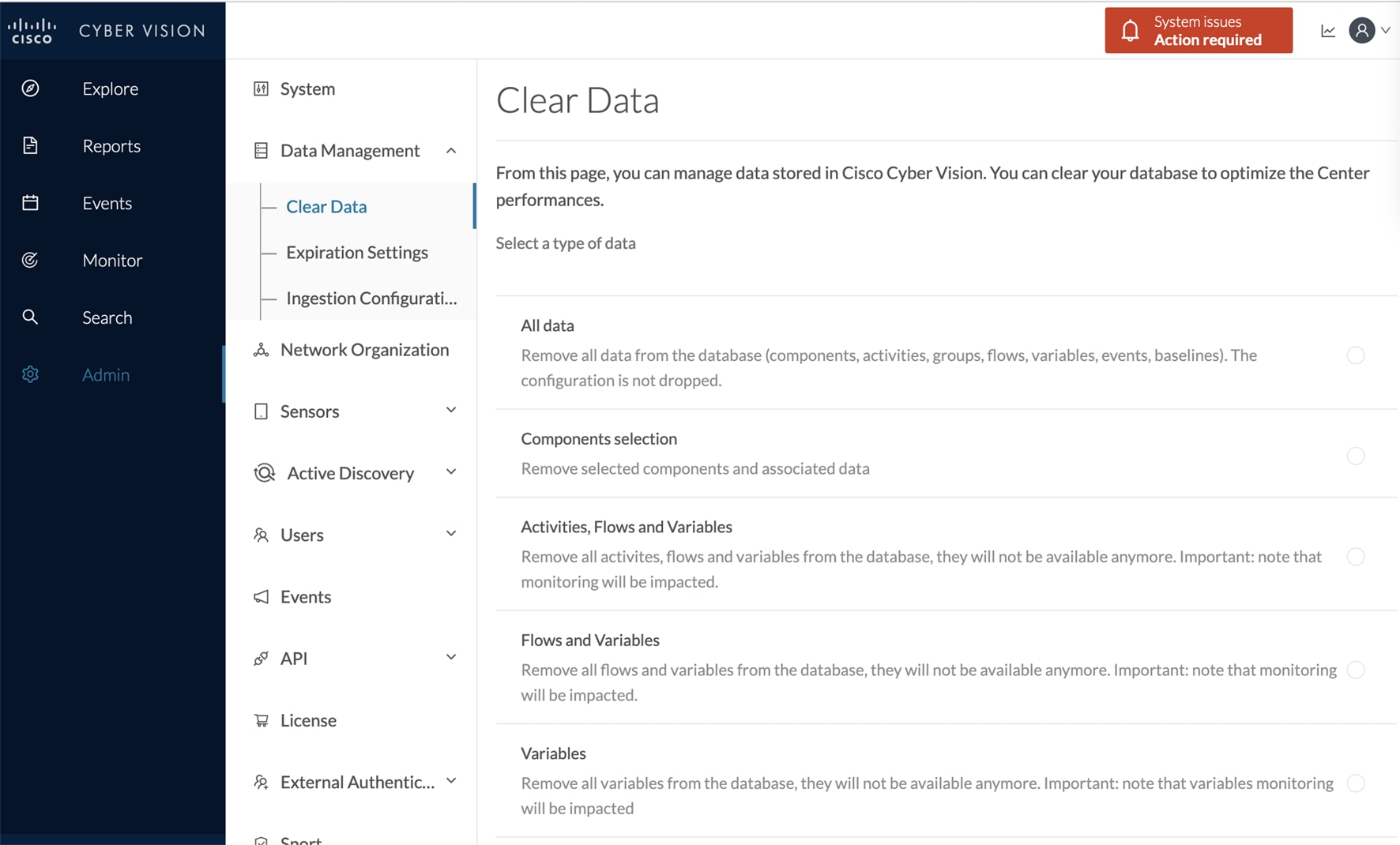Select the All data radio button
The height and width of the screenshot is (845, 1400).
point(1356,355)
